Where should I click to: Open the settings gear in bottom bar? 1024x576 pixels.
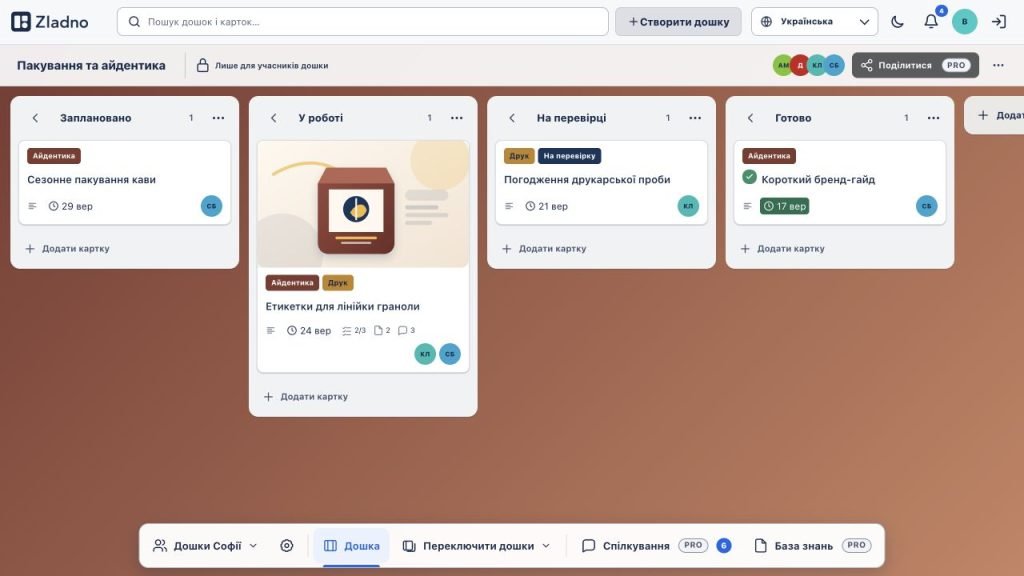click(287, 546)
